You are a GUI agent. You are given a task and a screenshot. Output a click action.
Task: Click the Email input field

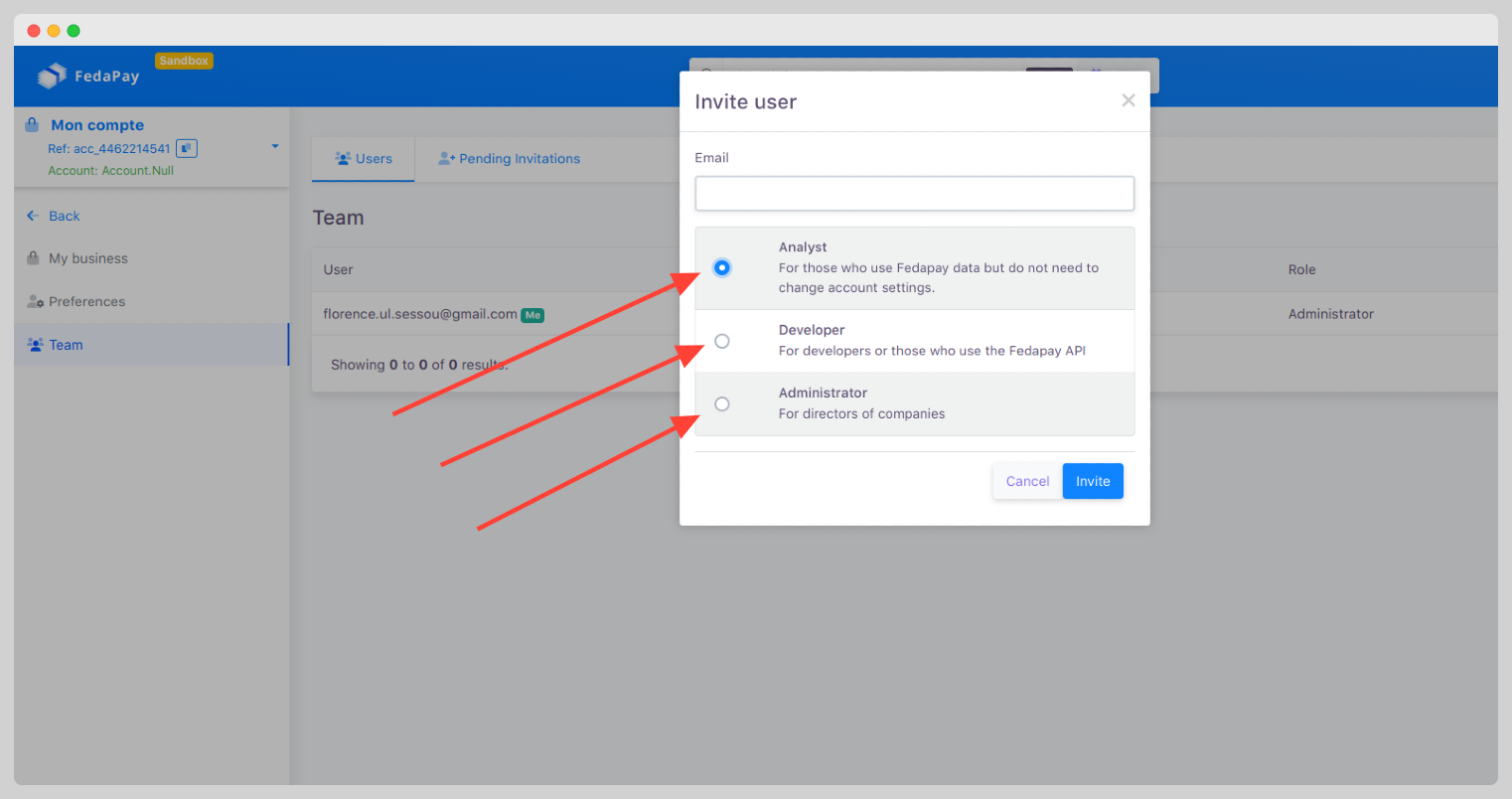[914, 194]
